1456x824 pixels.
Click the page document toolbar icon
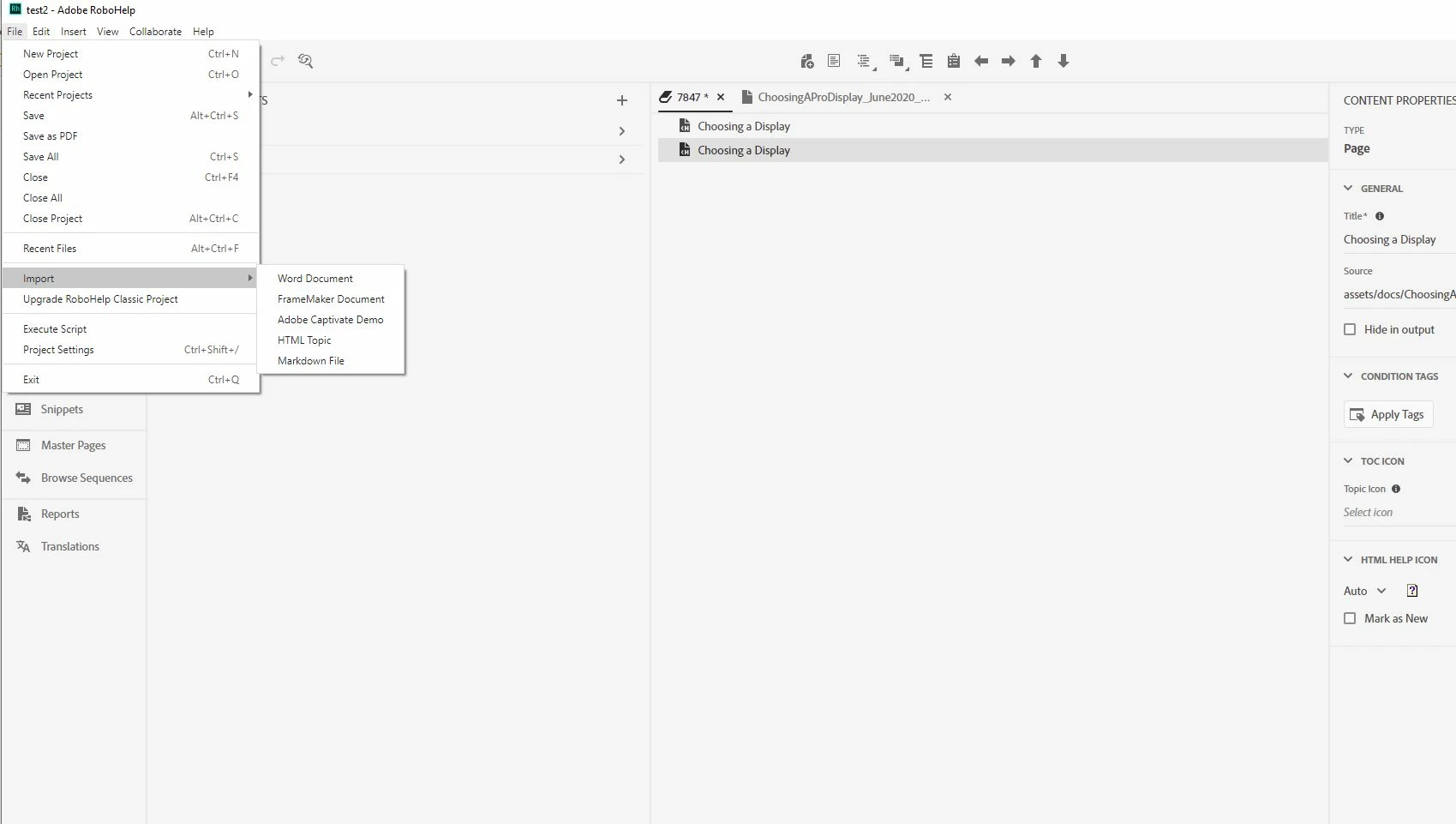(x=834, y=61)
